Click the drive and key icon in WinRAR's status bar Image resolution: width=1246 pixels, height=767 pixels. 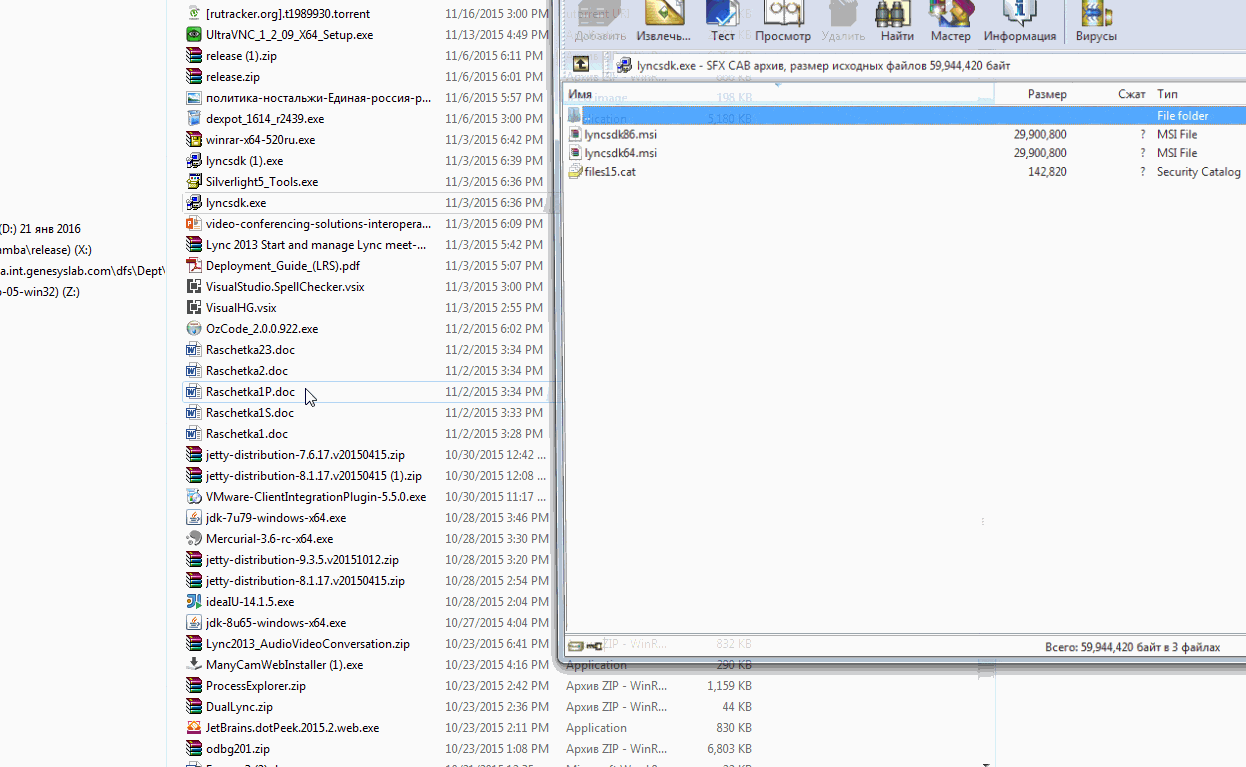pyautogui.click(x=585, y=647)
